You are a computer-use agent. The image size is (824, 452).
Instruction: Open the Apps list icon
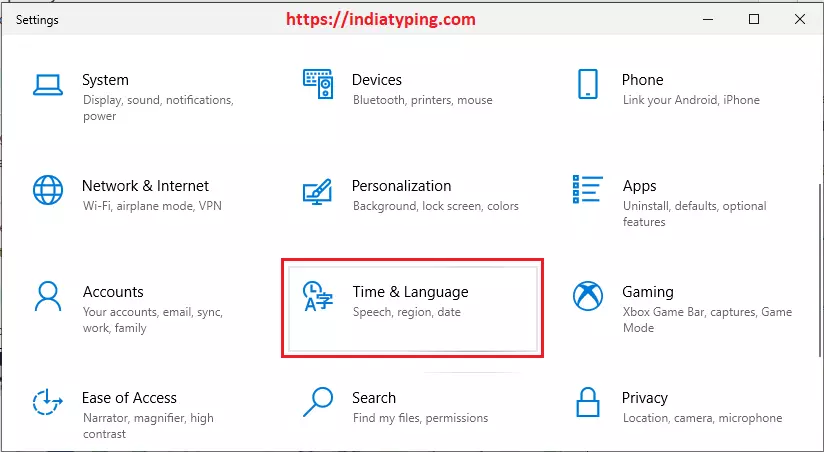(588, 189)
